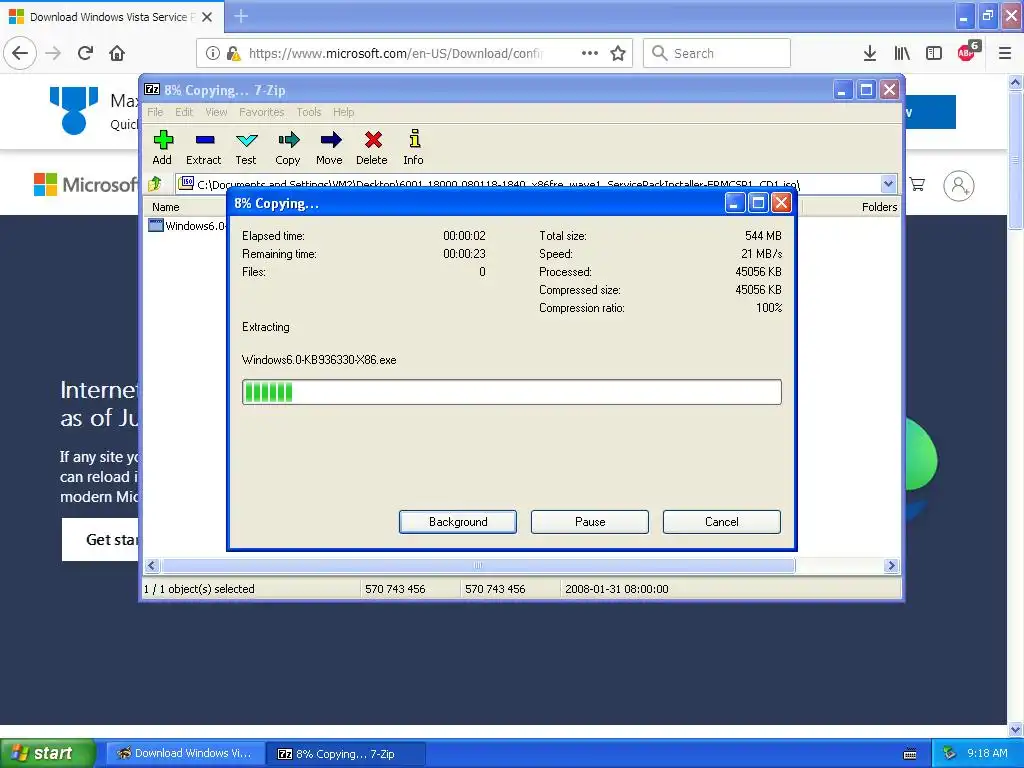Click the Firefox Search box

tap(717, 54)
